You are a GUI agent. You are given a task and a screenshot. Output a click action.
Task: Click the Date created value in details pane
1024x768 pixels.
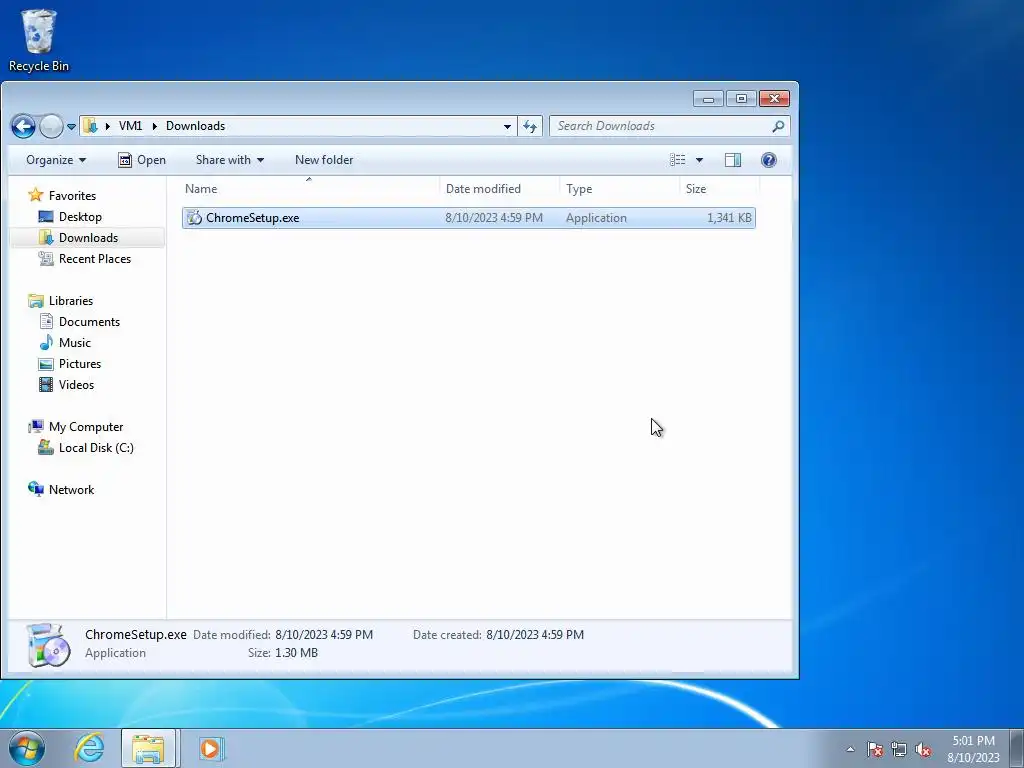(535, 635)
